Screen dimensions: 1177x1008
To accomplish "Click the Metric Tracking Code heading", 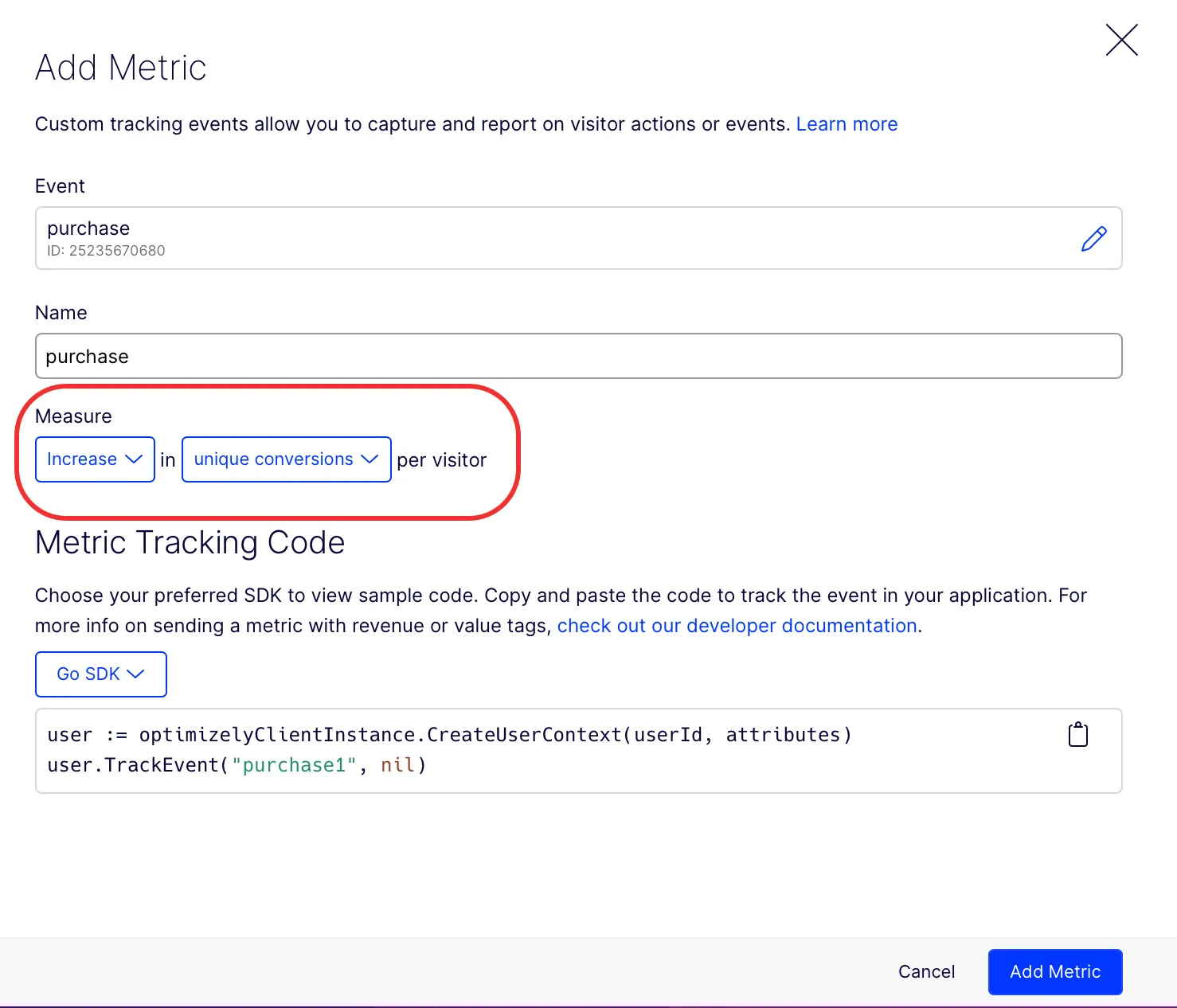I will click(190, 543).
